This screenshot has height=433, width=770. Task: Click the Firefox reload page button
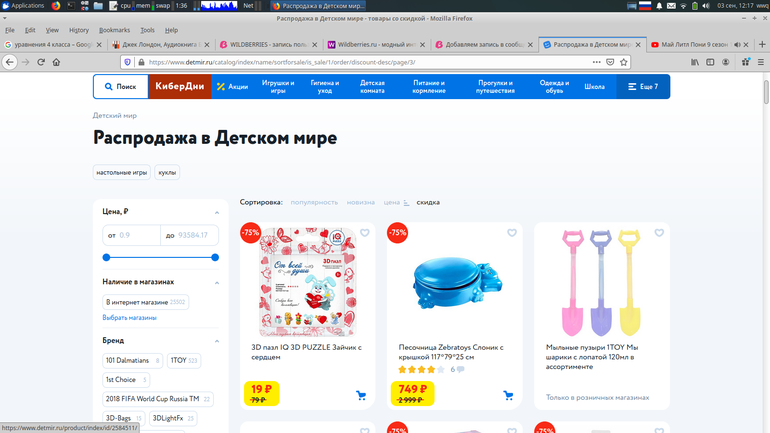point(41,62)
